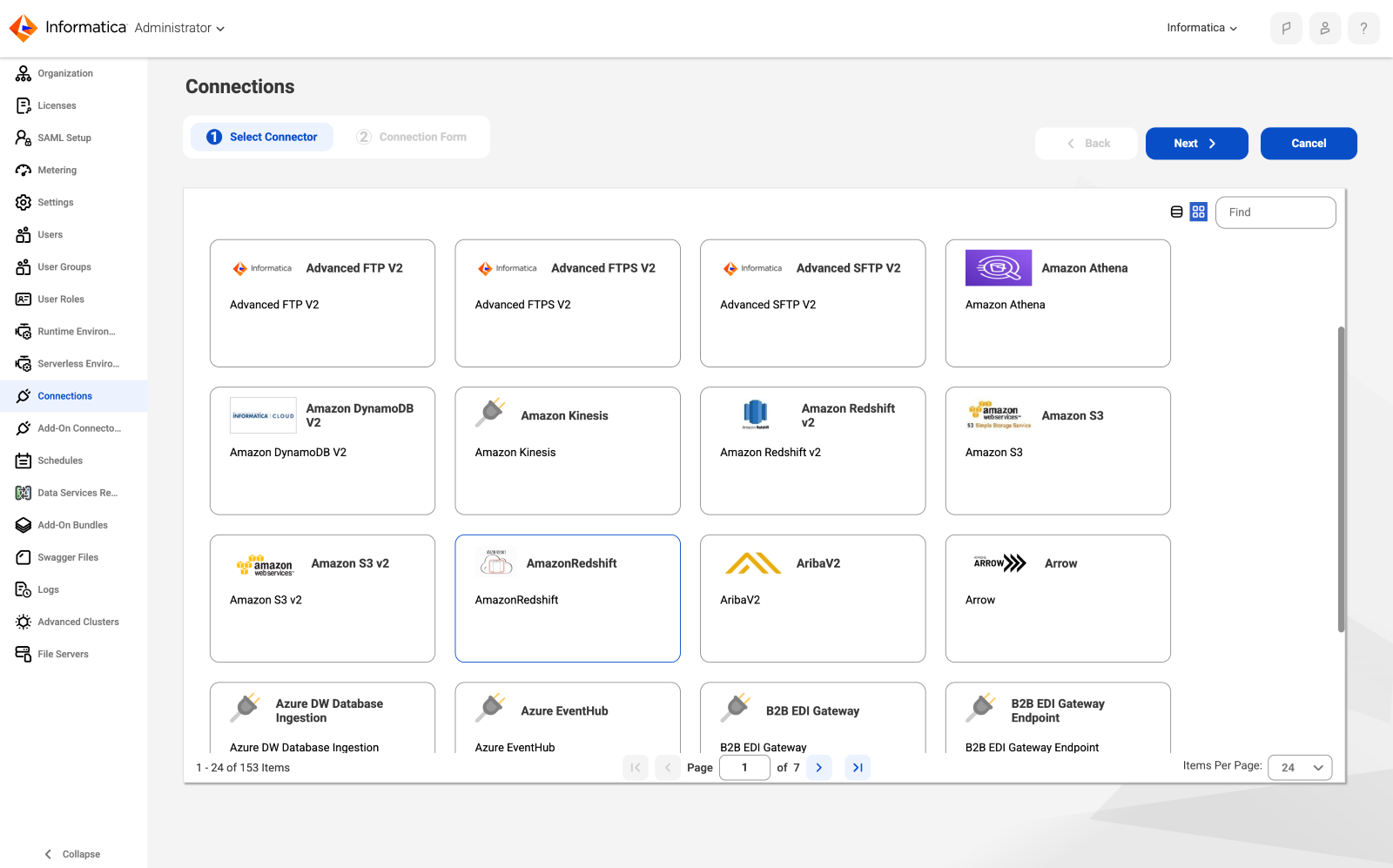Pick the Arrow connector card

tap(1058, 598)
